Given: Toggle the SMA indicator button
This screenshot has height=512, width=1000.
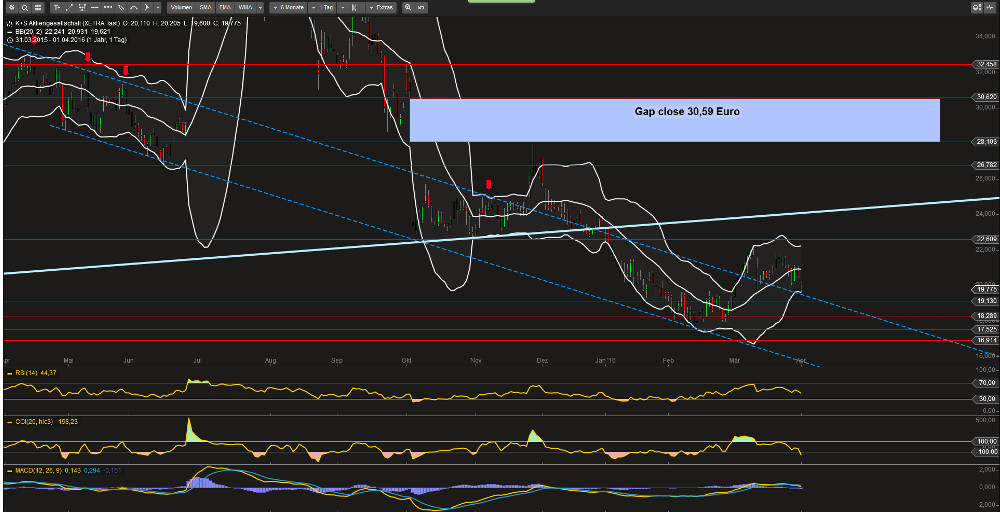Looking at the screenshot, I should pos(206,8).
